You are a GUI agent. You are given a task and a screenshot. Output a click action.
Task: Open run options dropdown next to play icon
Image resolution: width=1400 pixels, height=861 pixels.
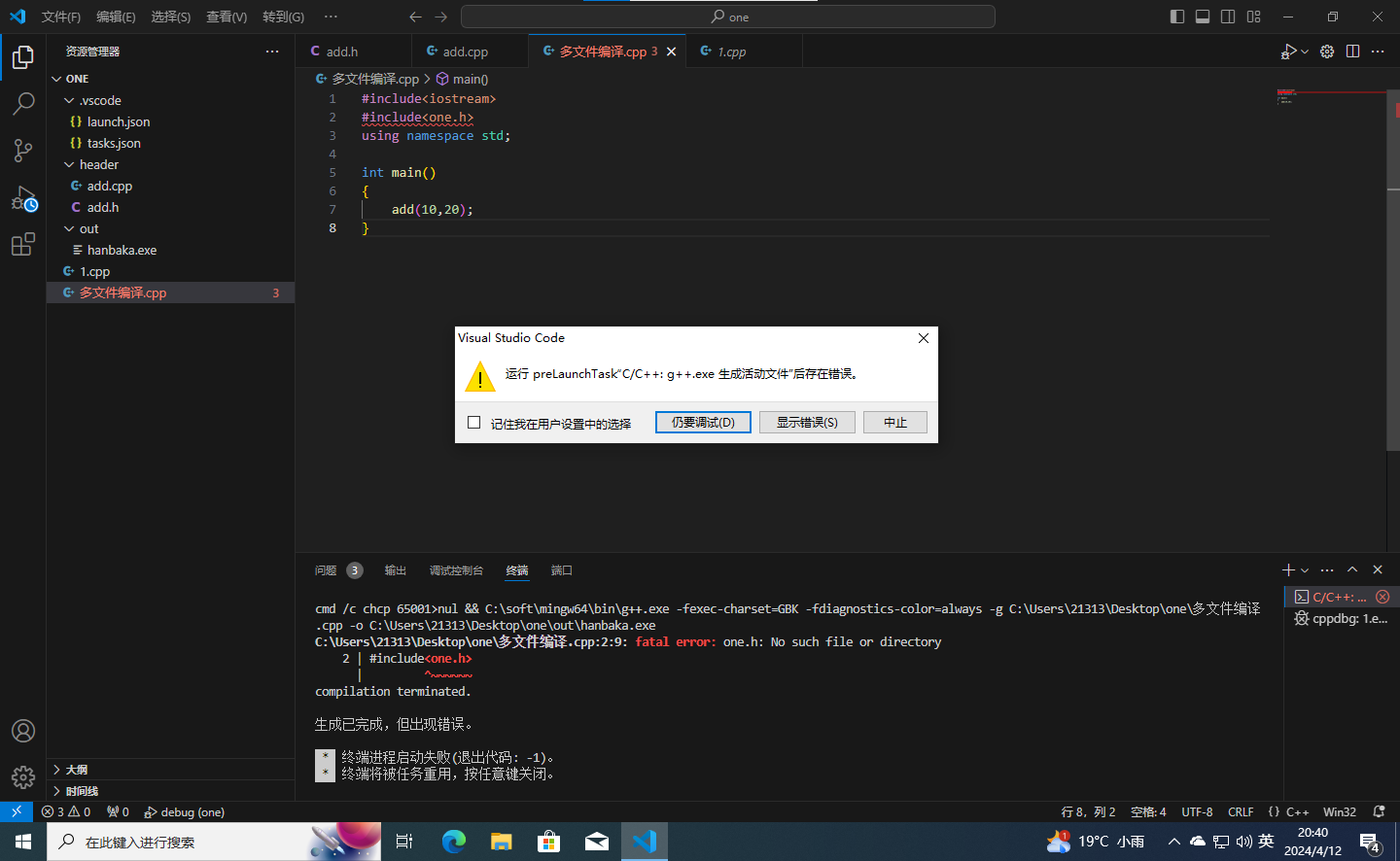tap(1305, 52)
